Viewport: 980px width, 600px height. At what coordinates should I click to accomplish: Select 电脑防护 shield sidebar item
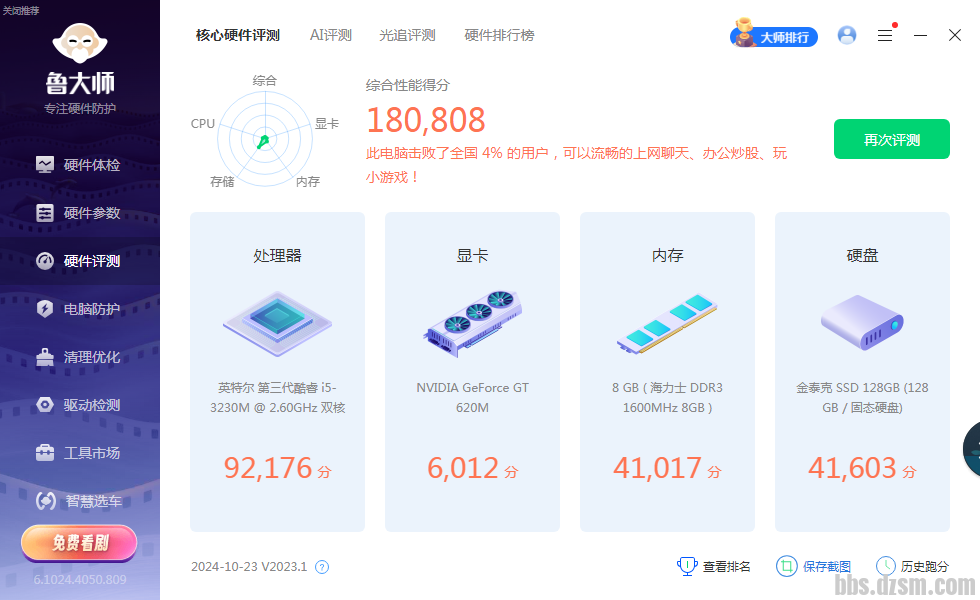80,309
